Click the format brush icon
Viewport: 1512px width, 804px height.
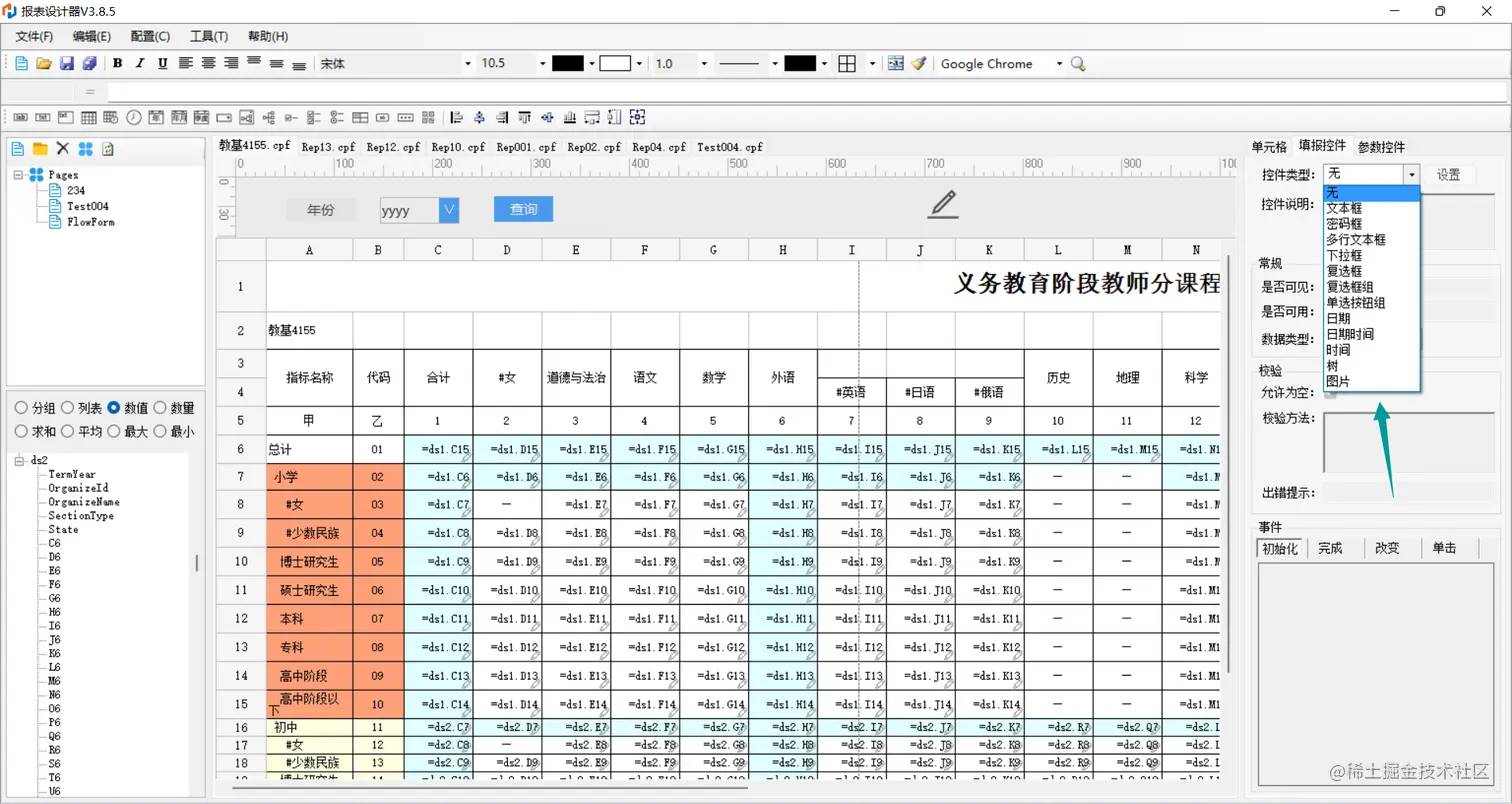(918, 64)
